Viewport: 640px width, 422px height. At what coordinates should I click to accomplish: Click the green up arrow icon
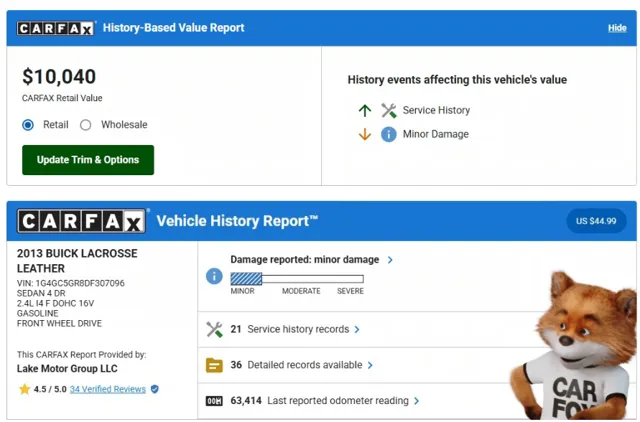pos(364,110)
